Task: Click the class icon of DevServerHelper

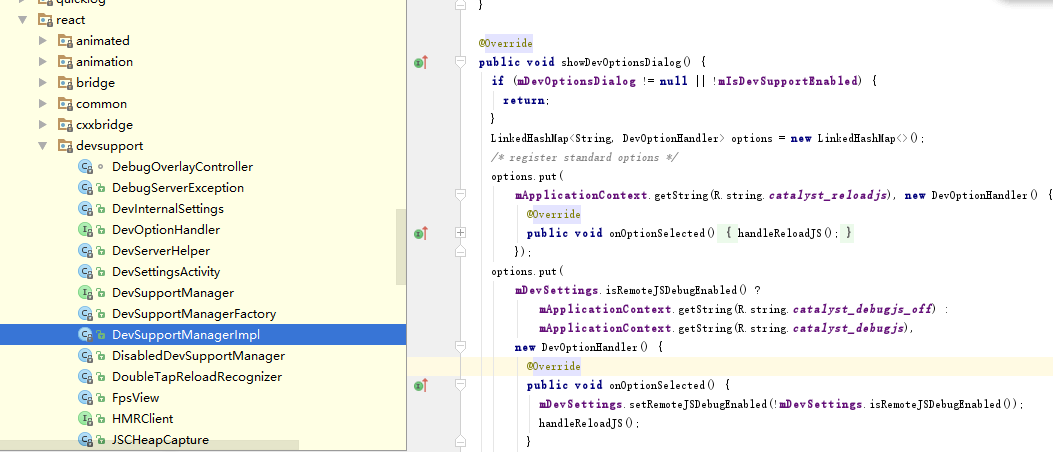Action: coord(85,251)
